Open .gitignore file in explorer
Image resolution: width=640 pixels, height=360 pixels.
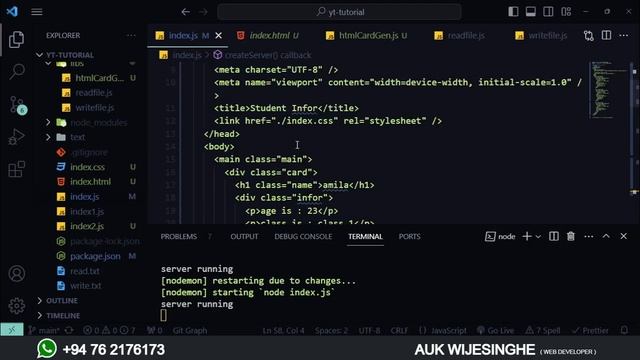[x=89, y=152]
